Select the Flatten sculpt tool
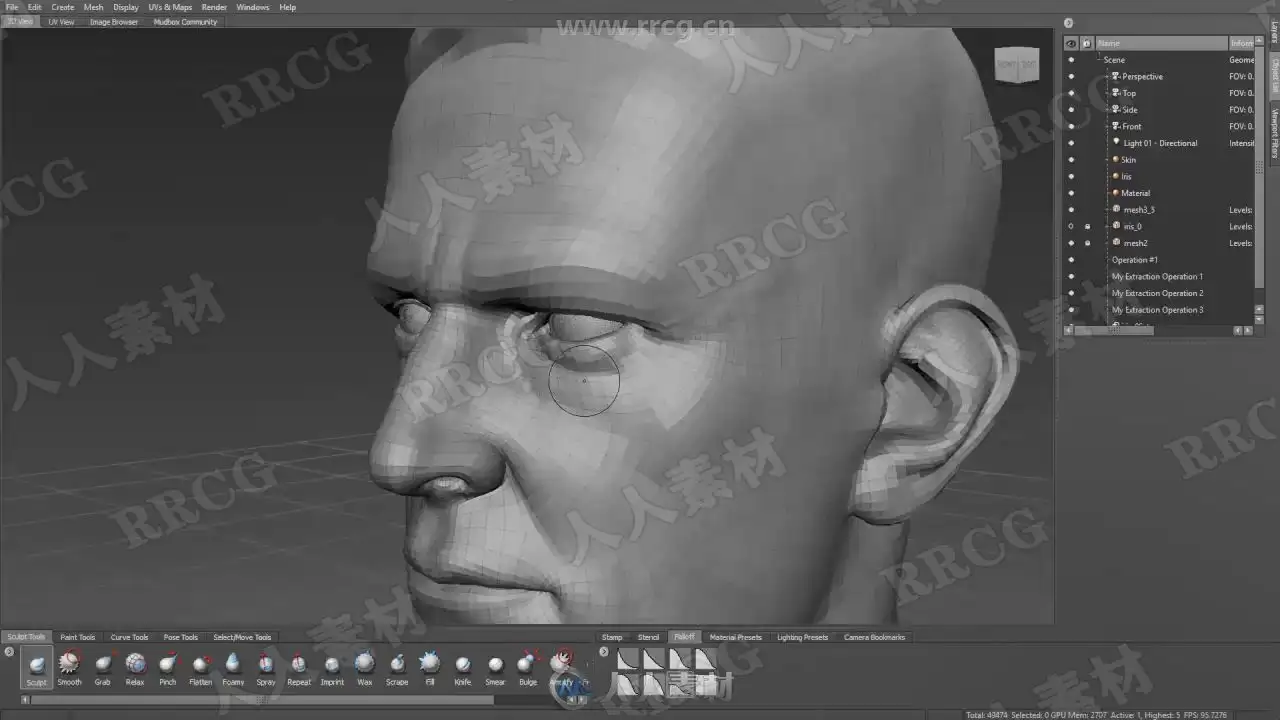The height and width of the screenshot is (720, 1280). click(x=200, y=668)
